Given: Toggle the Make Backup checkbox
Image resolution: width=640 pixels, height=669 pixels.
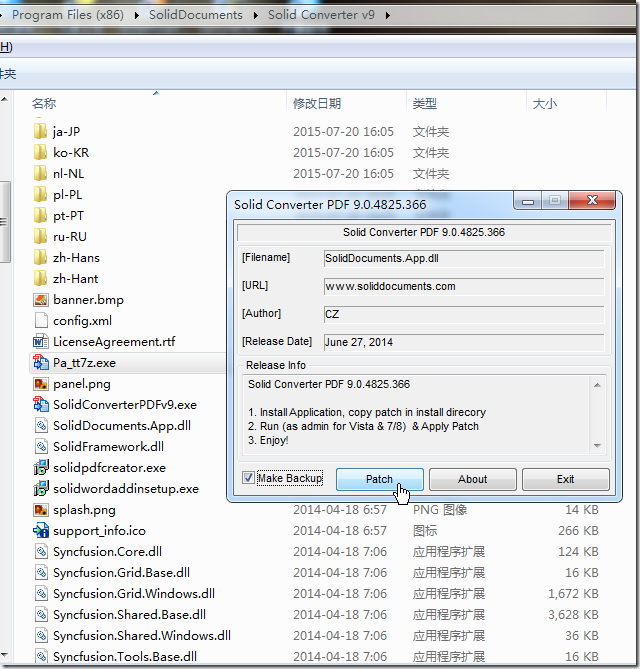Looking at the screenshot, I should [248, 477].
